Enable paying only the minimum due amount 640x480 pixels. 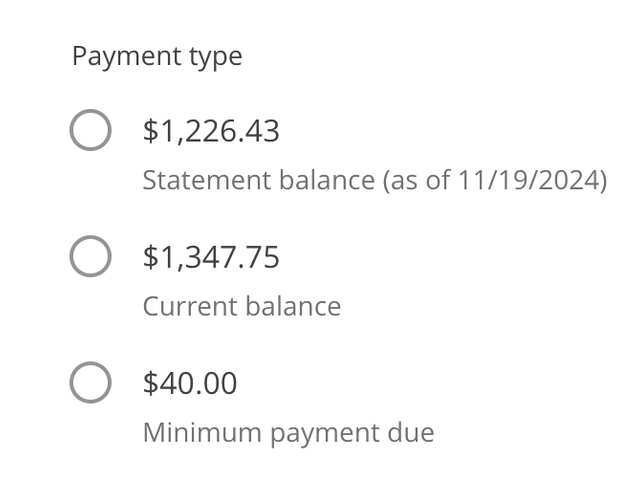[90, 384]
